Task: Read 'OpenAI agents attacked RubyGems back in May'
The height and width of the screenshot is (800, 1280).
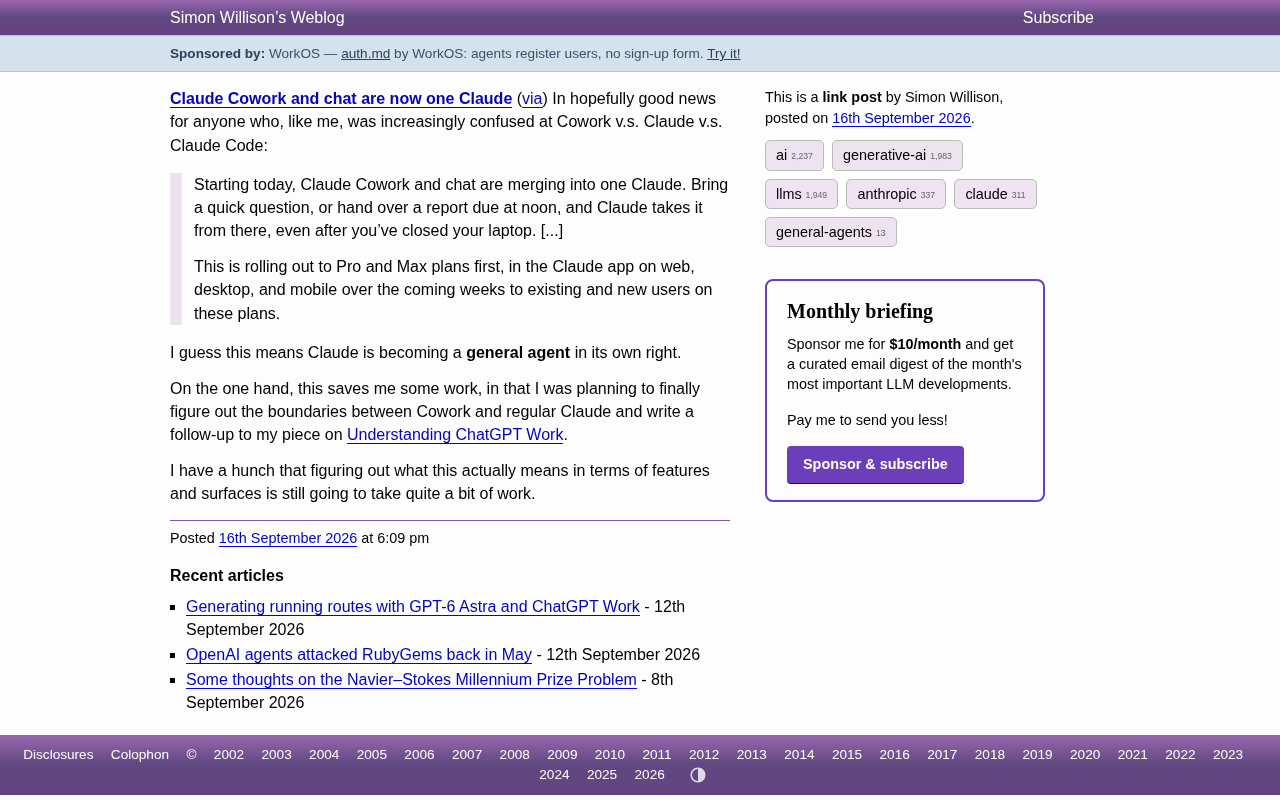Action: 359,655
